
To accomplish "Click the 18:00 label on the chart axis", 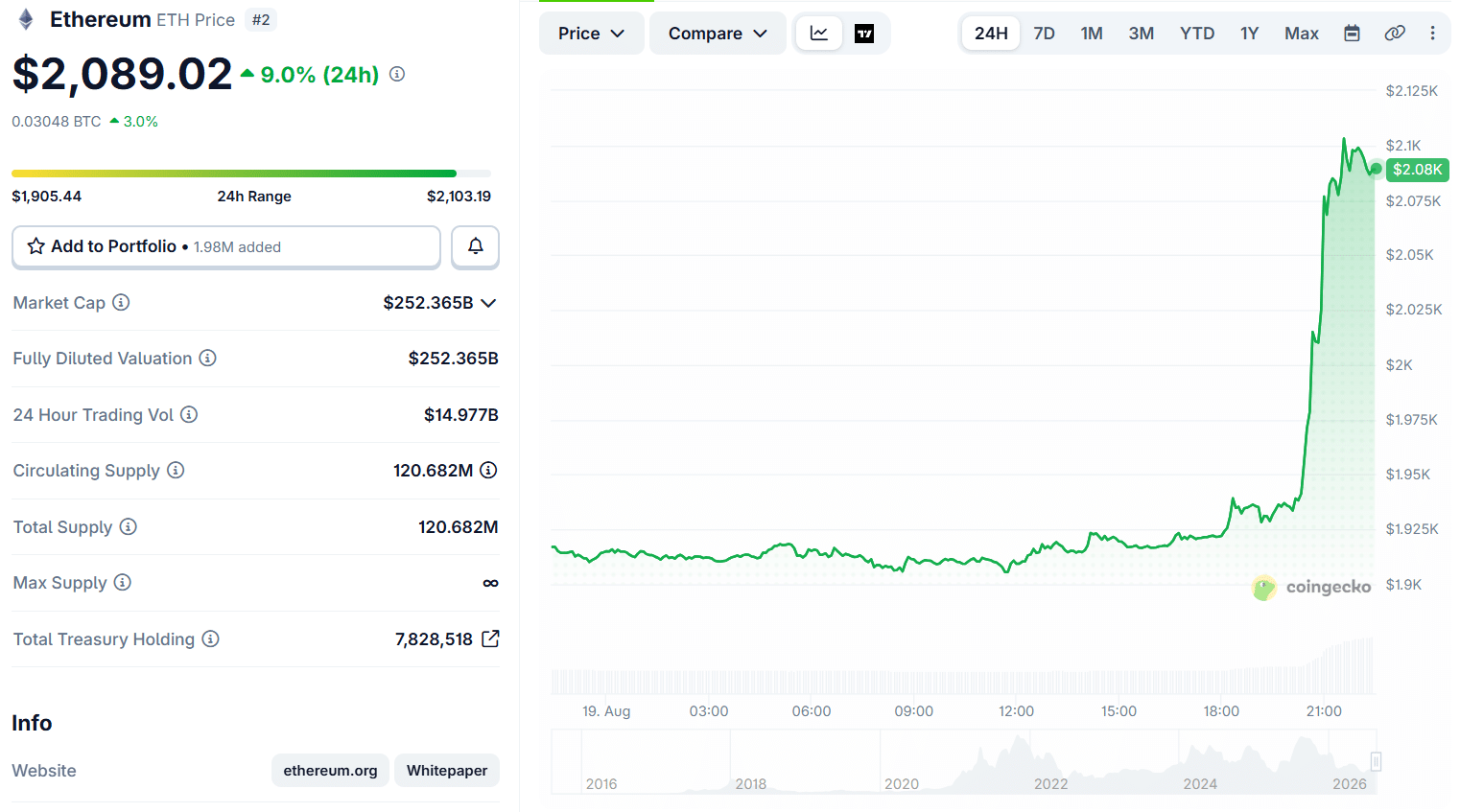I will coord(1221,711).
